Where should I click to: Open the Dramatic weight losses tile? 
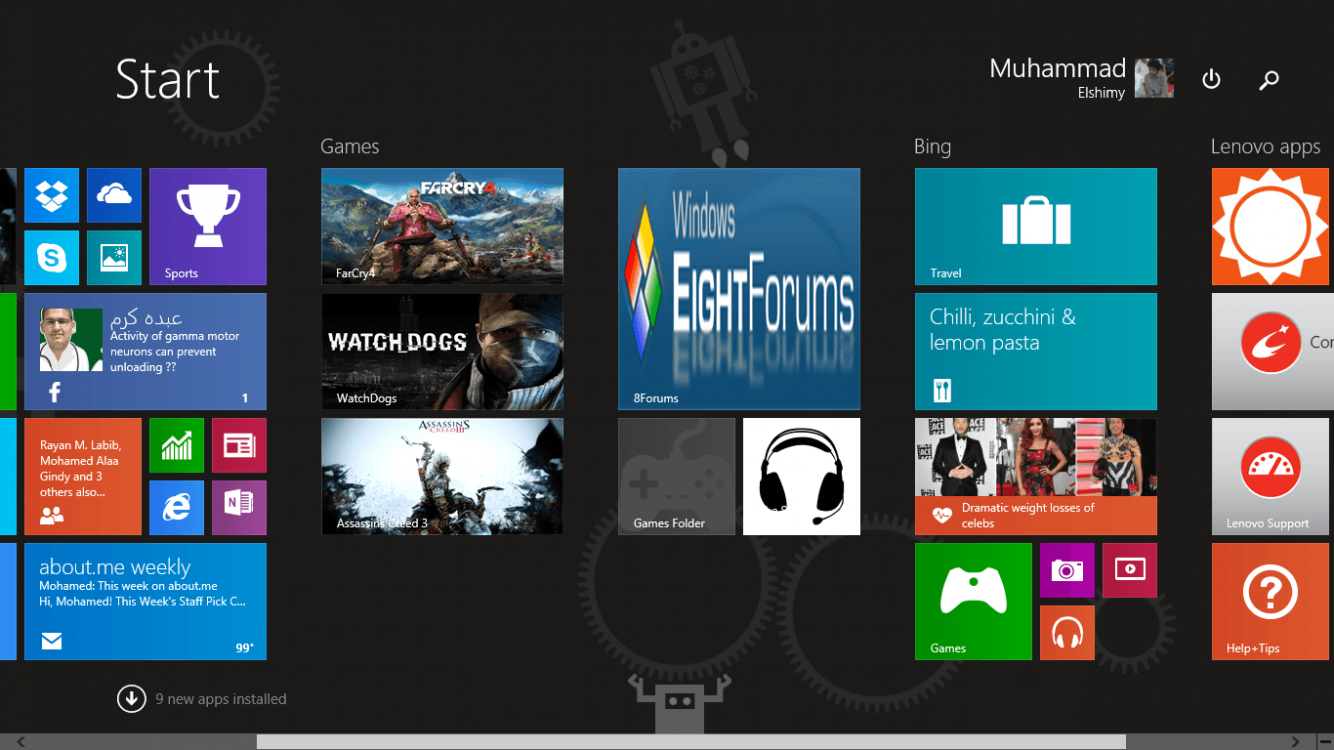1036,477
